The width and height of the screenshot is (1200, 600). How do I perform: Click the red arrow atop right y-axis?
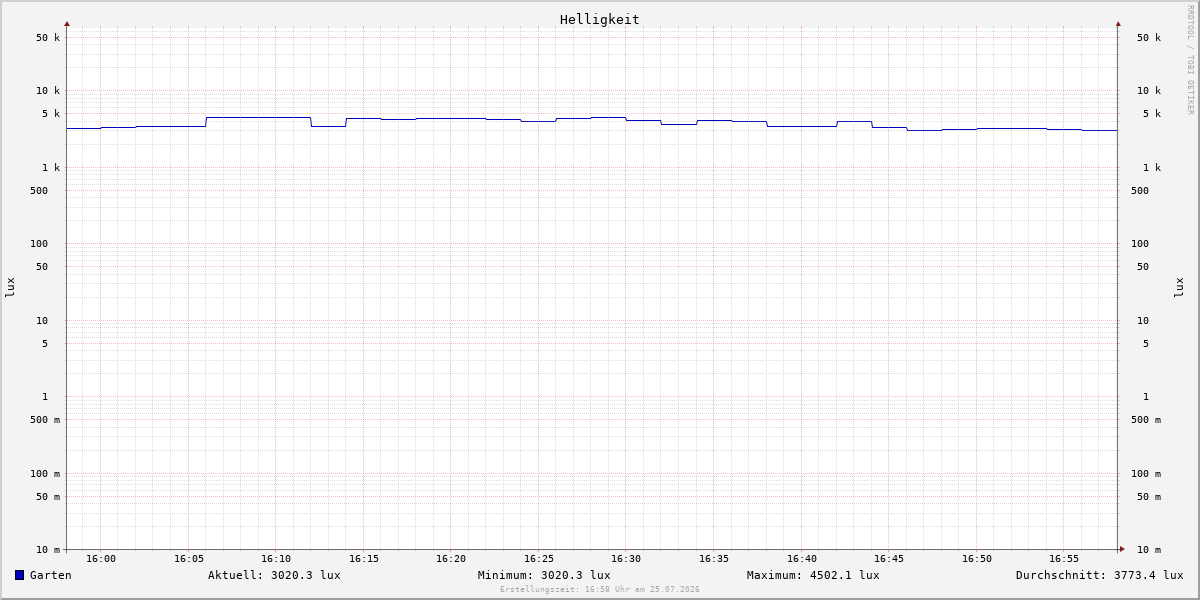[x=1118, y=23]
